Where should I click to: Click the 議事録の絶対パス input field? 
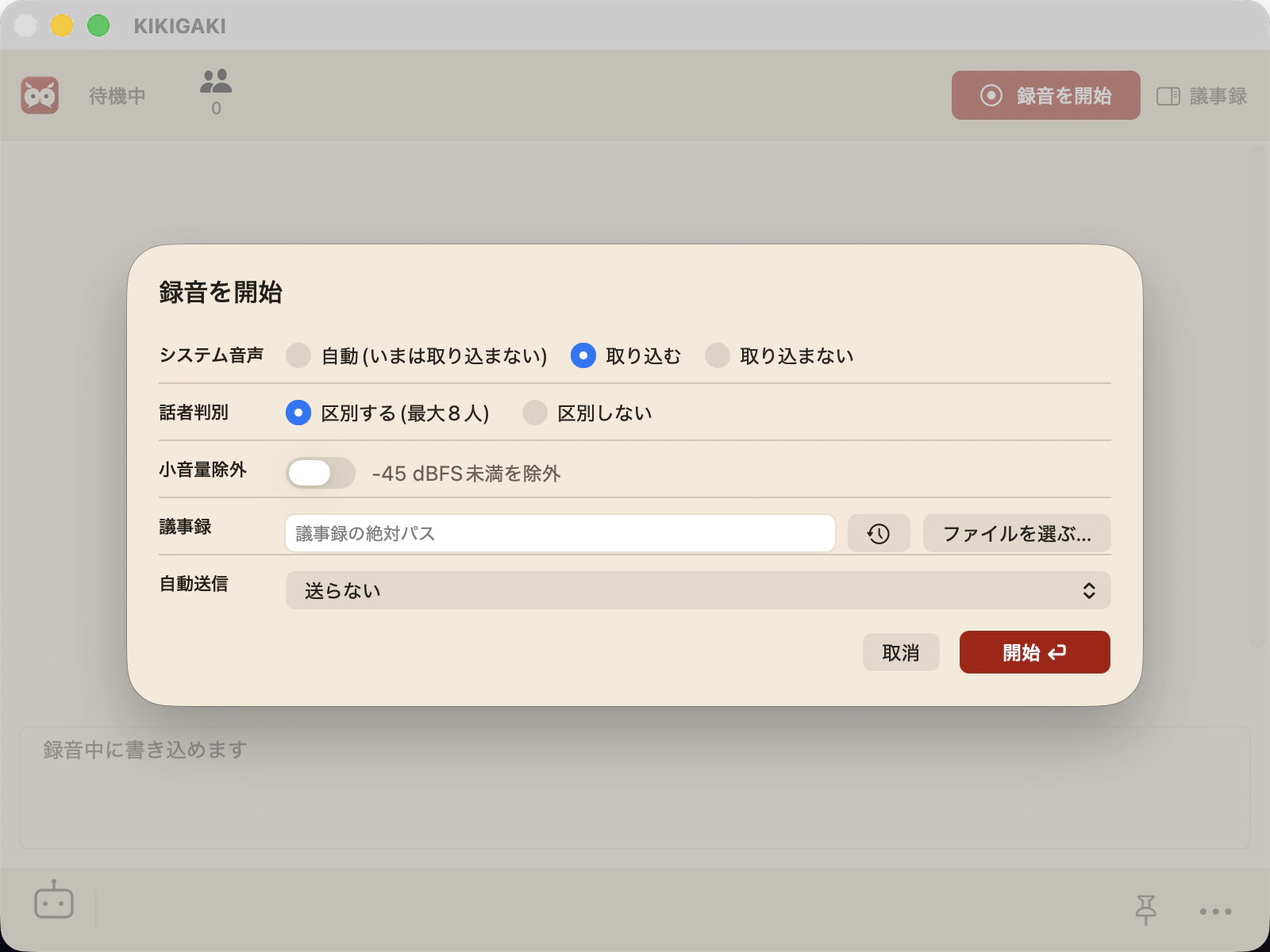(x=560, y=533)
